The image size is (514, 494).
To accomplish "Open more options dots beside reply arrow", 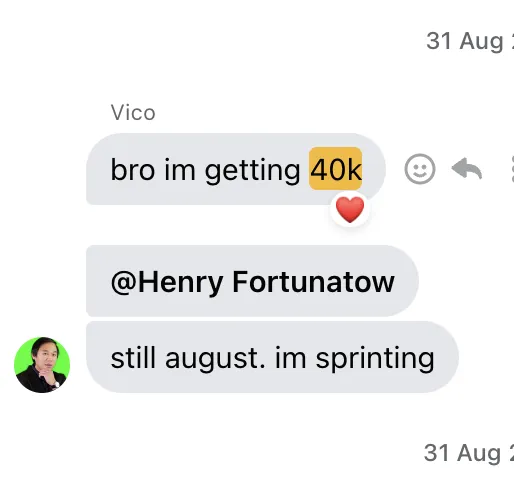I will (x=512, y=169).
